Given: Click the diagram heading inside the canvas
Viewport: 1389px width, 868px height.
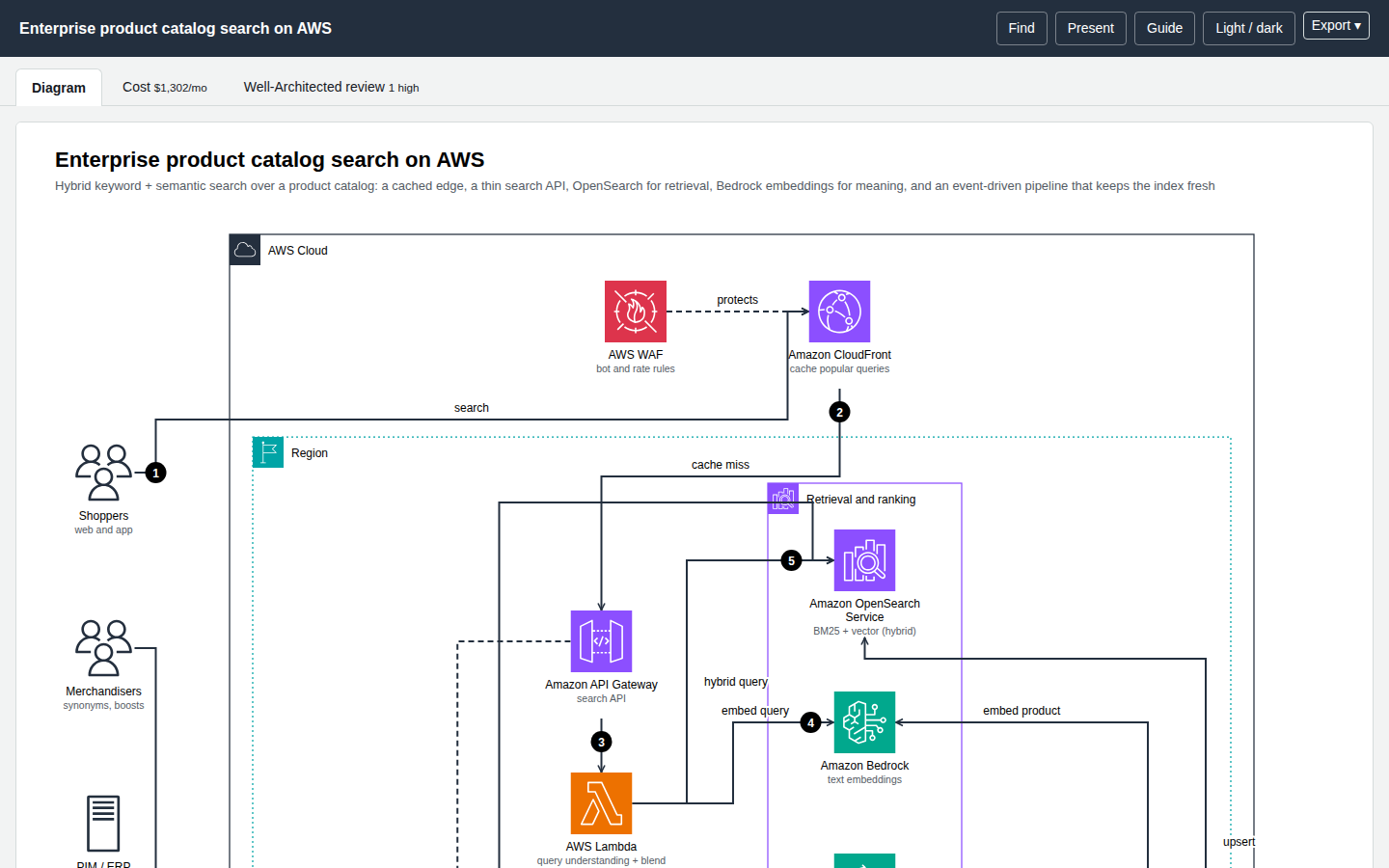Looking at the screenshot, I should (x=269, y=160).
